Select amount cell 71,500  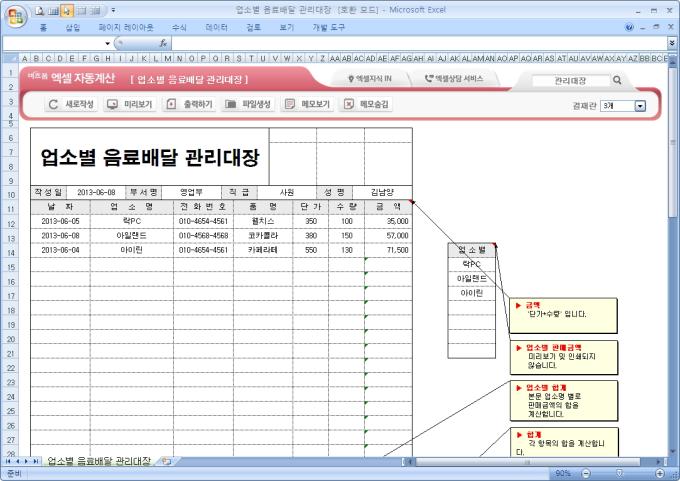pyautogui.click(x=388, y=250)
